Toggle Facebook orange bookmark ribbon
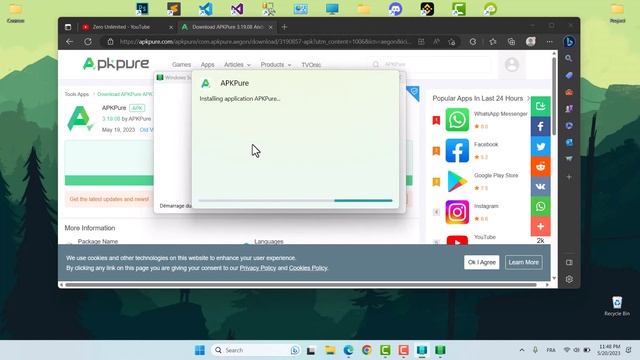Screen dimensions: 640x360 click(x=436, y=151)
